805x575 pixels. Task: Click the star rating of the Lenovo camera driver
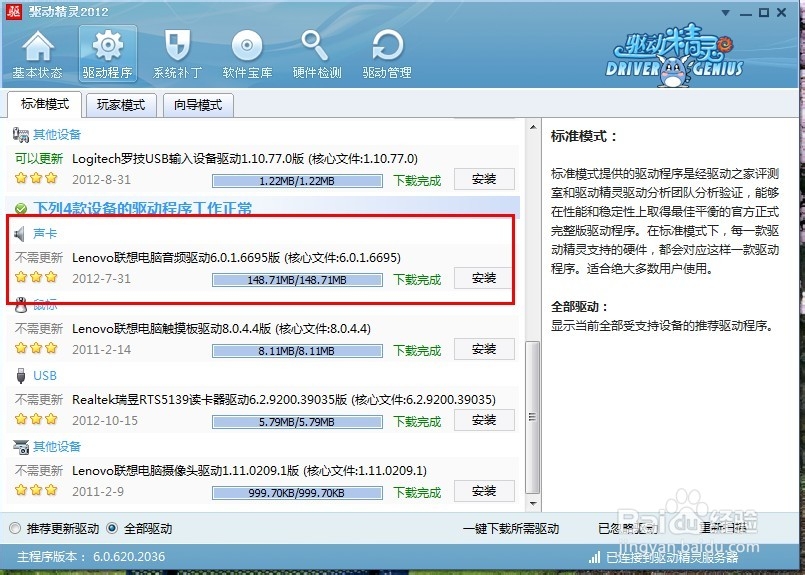point(36,490)
